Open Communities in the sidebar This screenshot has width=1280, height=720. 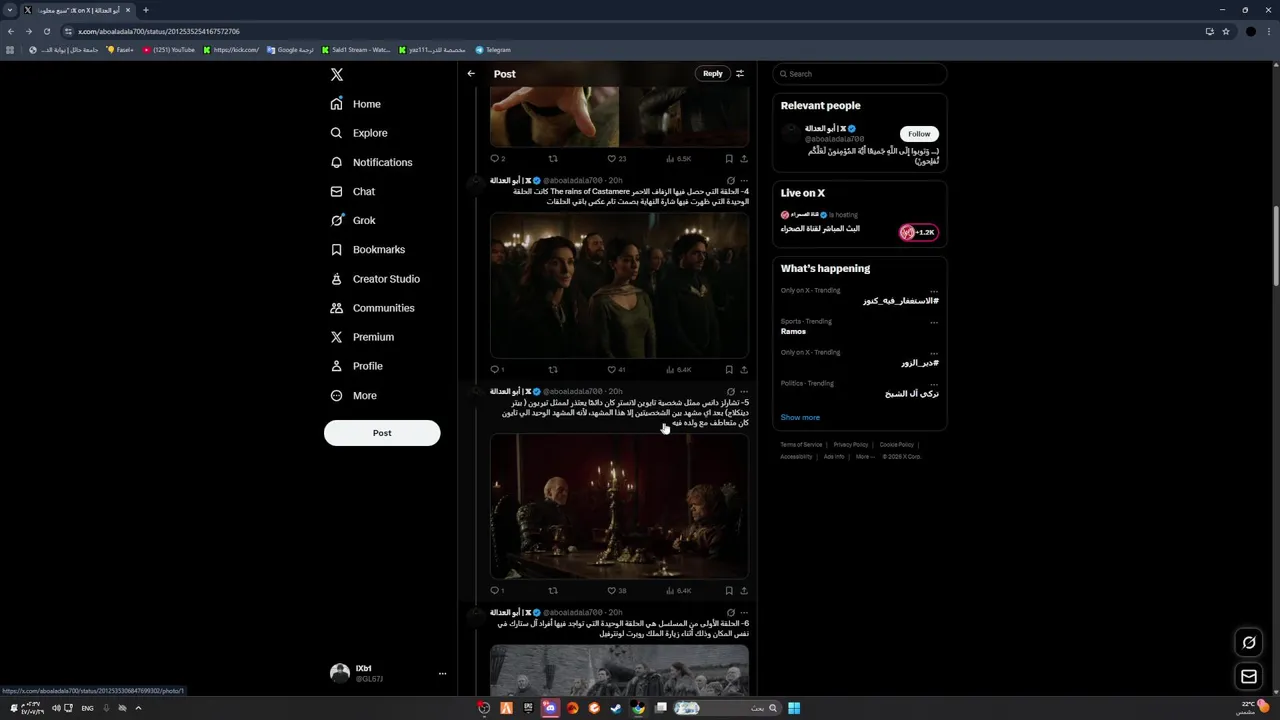(372, 308)
